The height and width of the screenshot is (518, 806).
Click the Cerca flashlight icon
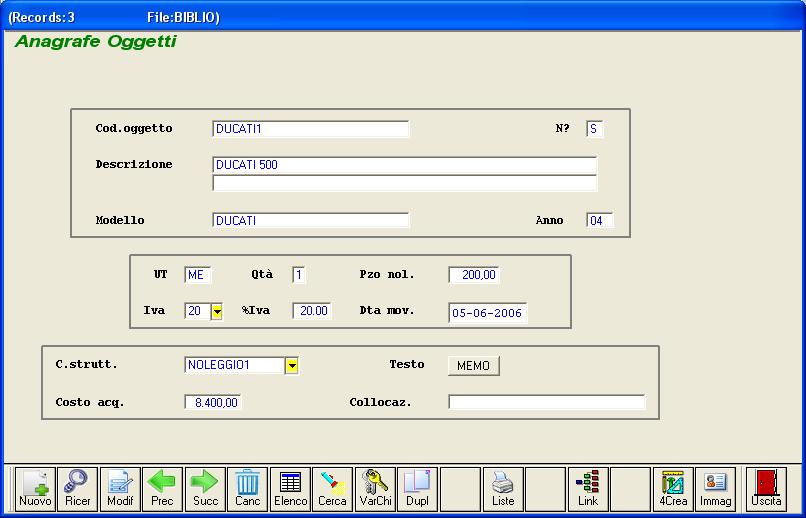pyautogui.click(x=333, y=489)
